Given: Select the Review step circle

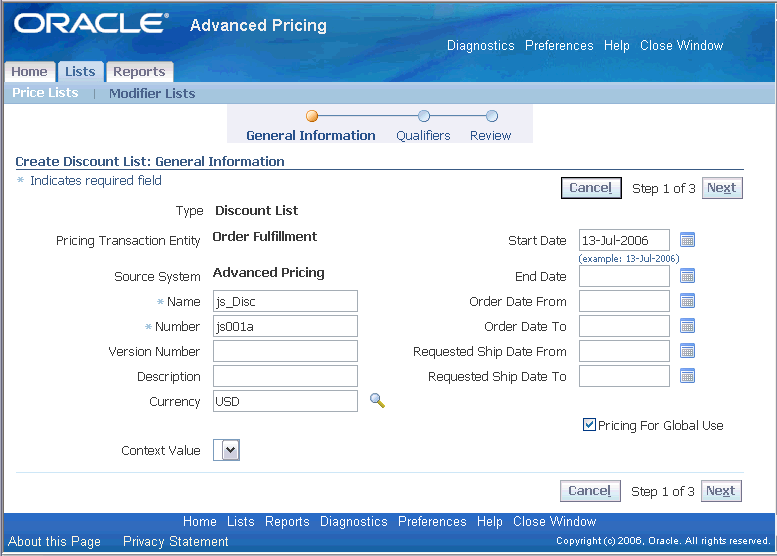Looking at the screenshot, I should pos(492,116).
